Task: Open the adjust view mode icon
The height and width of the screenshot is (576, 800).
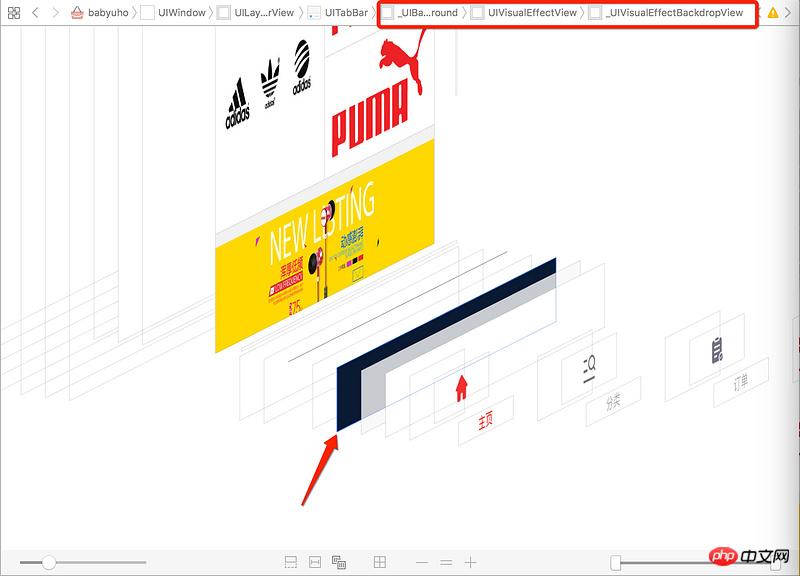Action: 339,562
